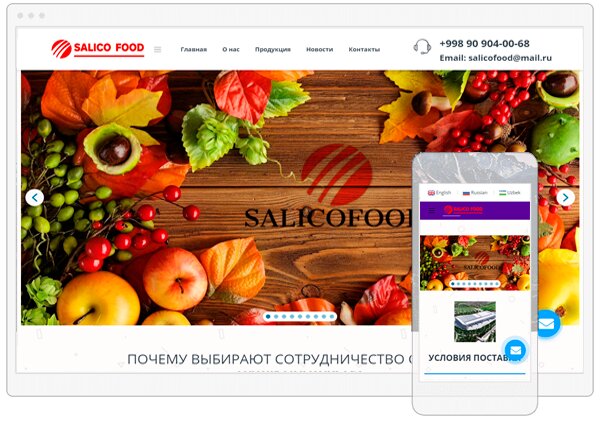600x426 pixels.
Task: Select first slider dot in mobile preview
Action: (453, 284)
